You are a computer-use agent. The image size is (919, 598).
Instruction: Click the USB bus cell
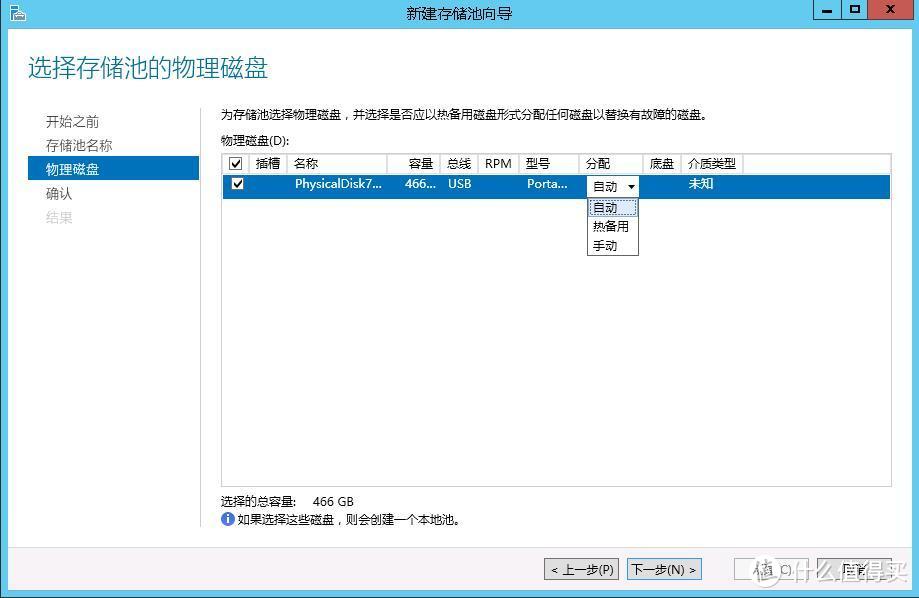[460, 184]
